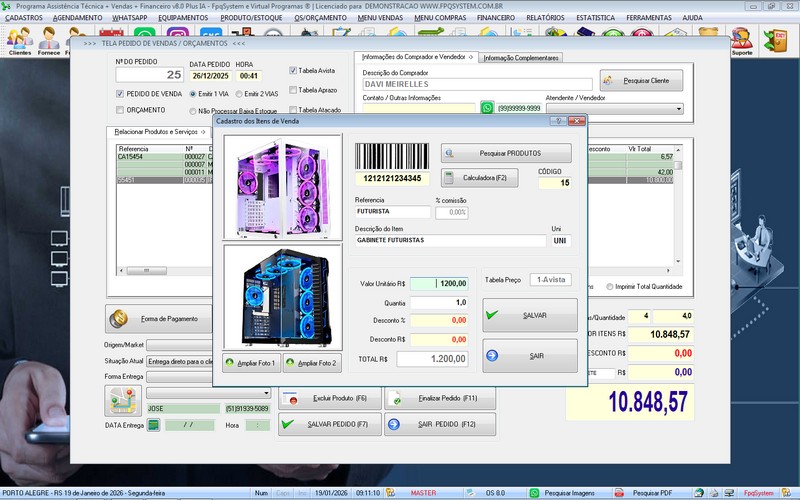This screenshot has width=800, height=500.
Task: Click SAIR PEDIDO (F12) button
Action: pyautogui.click(x=440, y=424)
